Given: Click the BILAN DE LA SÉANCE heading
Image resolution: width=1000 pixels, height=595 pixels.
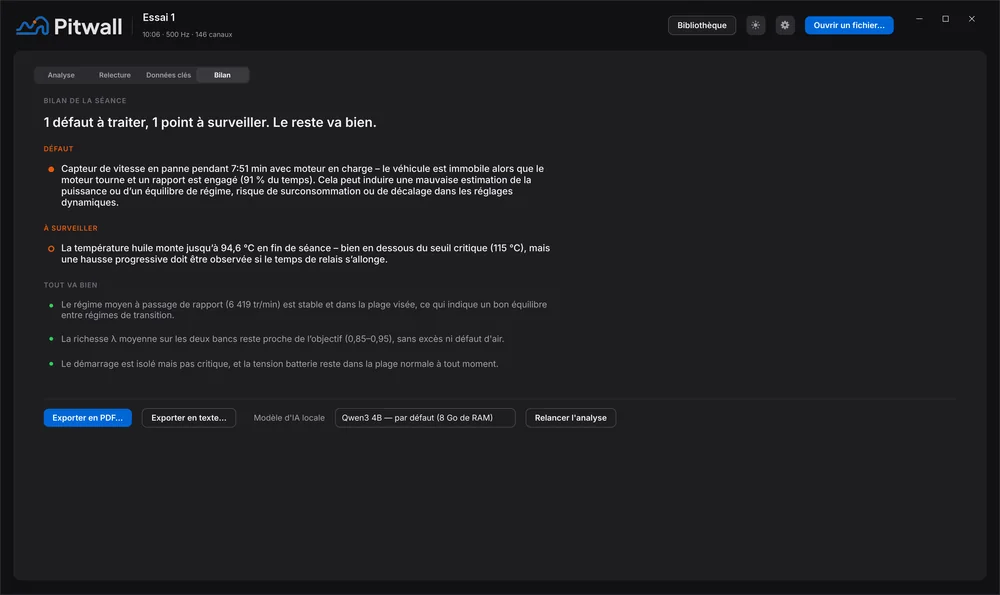Looking at the screenshot, I should pos(85,101).
